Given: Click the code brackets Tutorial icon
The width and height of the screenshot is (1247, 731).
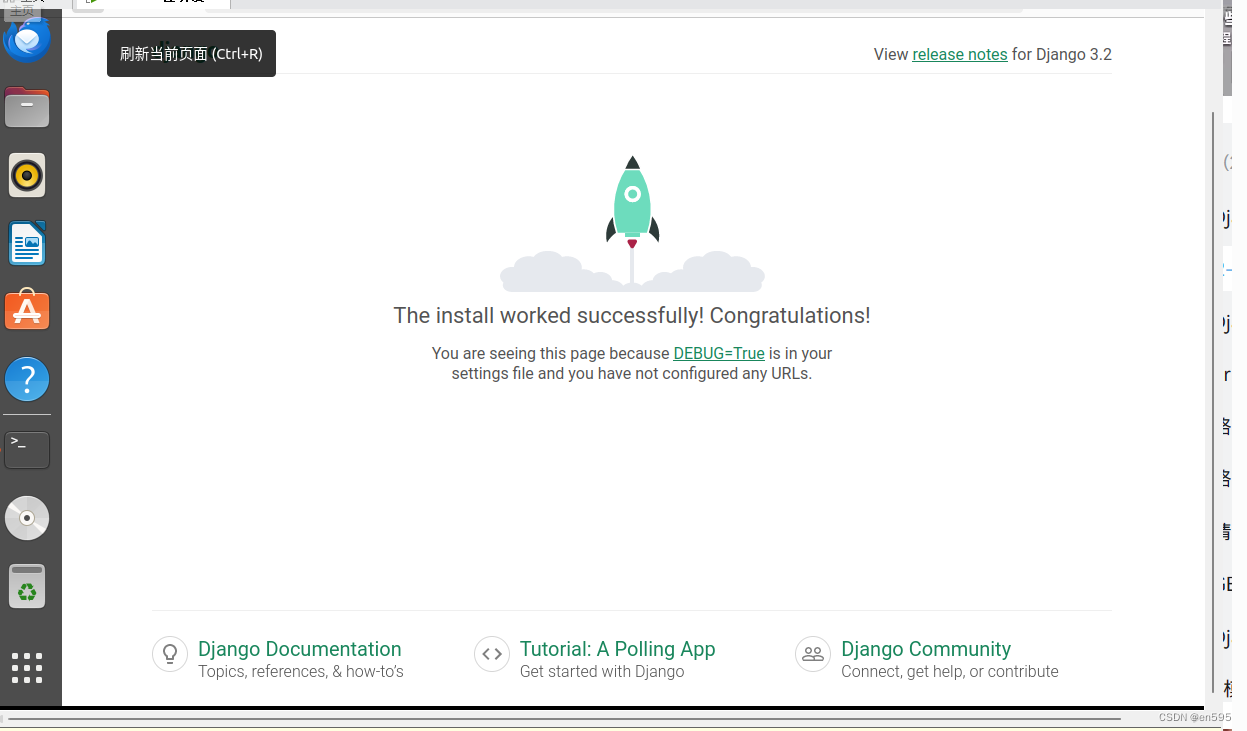Looking at the screenshot, I should pyautogui.click(x=492, y=655).
